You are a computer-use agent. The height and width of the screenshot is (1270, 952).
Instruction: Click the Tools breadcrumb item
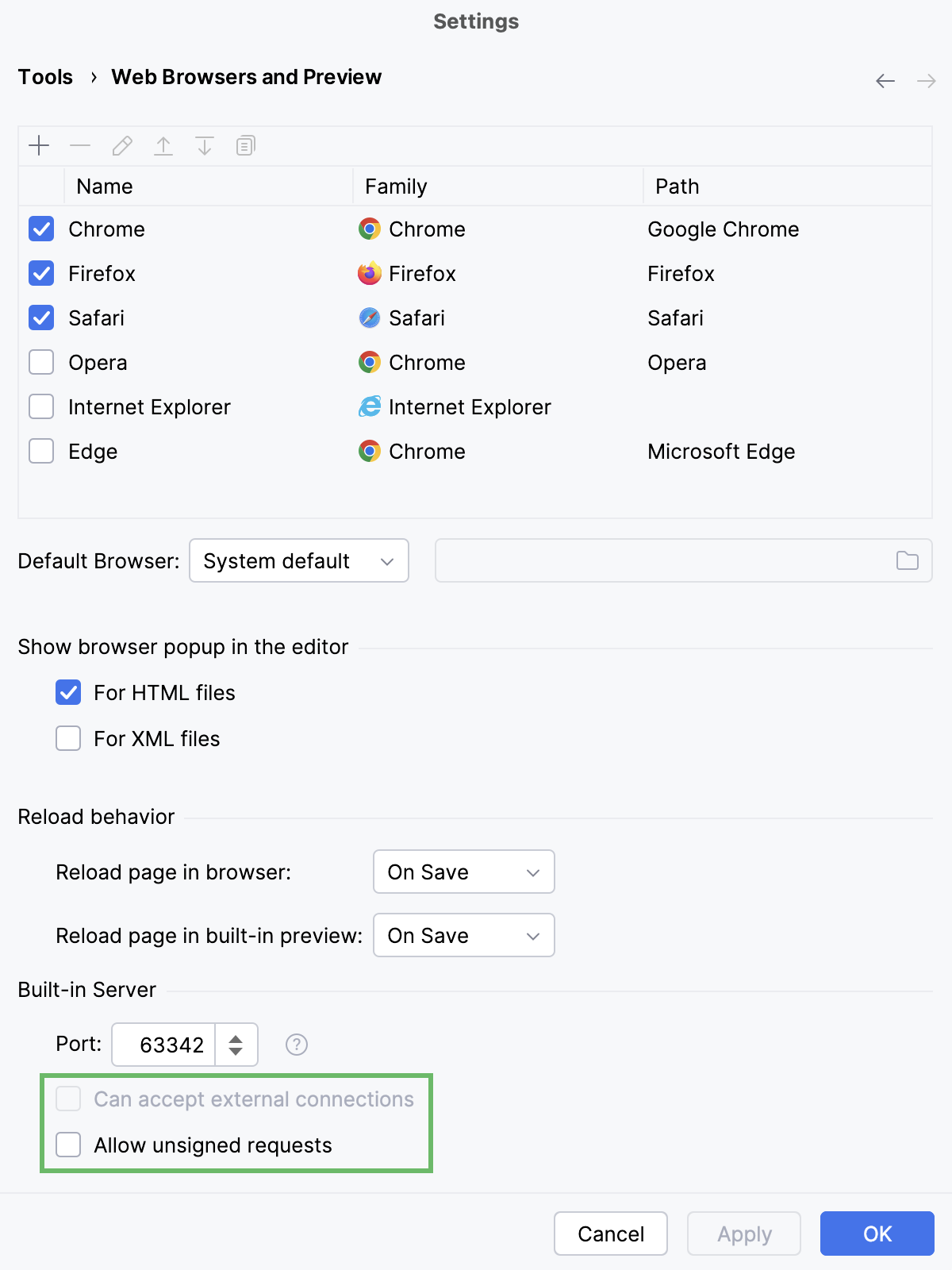(x=45, y=77)
